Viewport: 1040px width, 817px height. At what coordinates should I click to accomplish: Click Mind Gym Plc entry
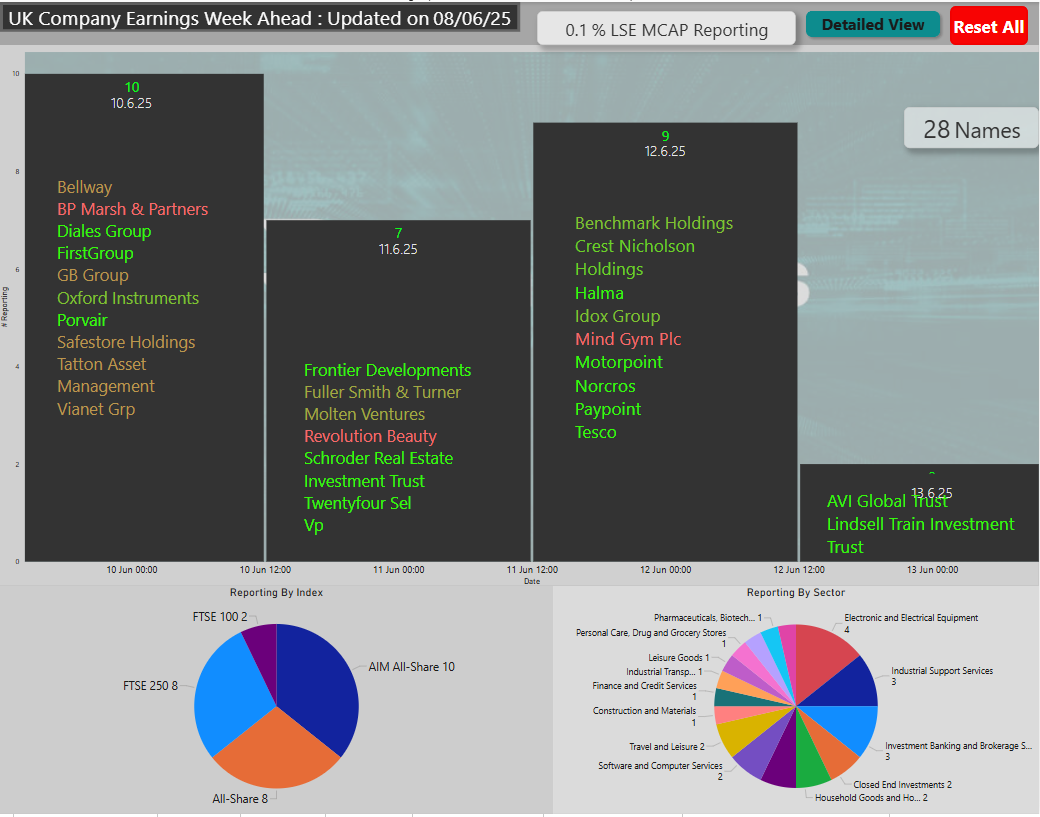(628, 339)
